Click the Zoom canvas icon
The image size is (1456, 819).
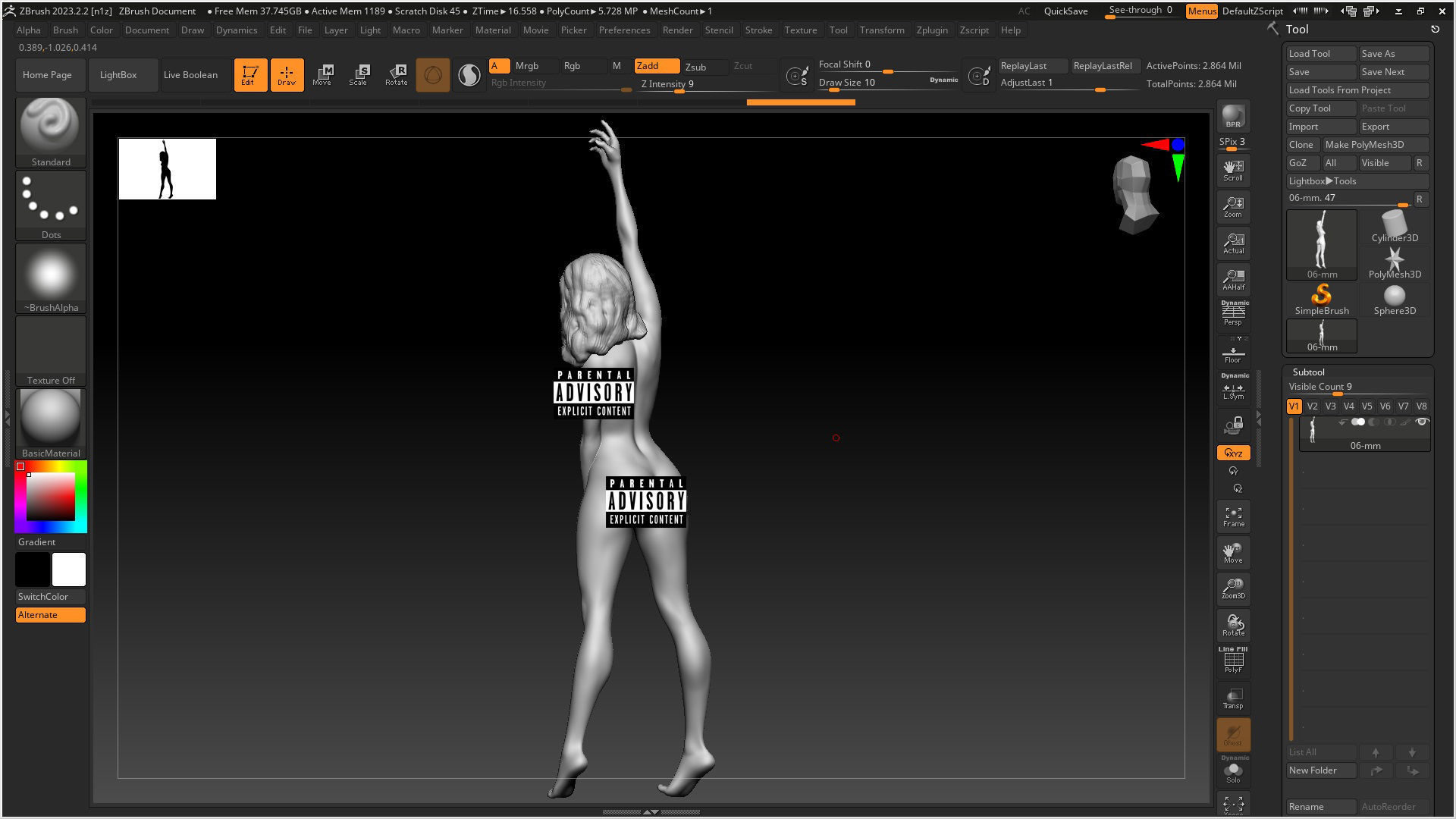(1233, 206)
